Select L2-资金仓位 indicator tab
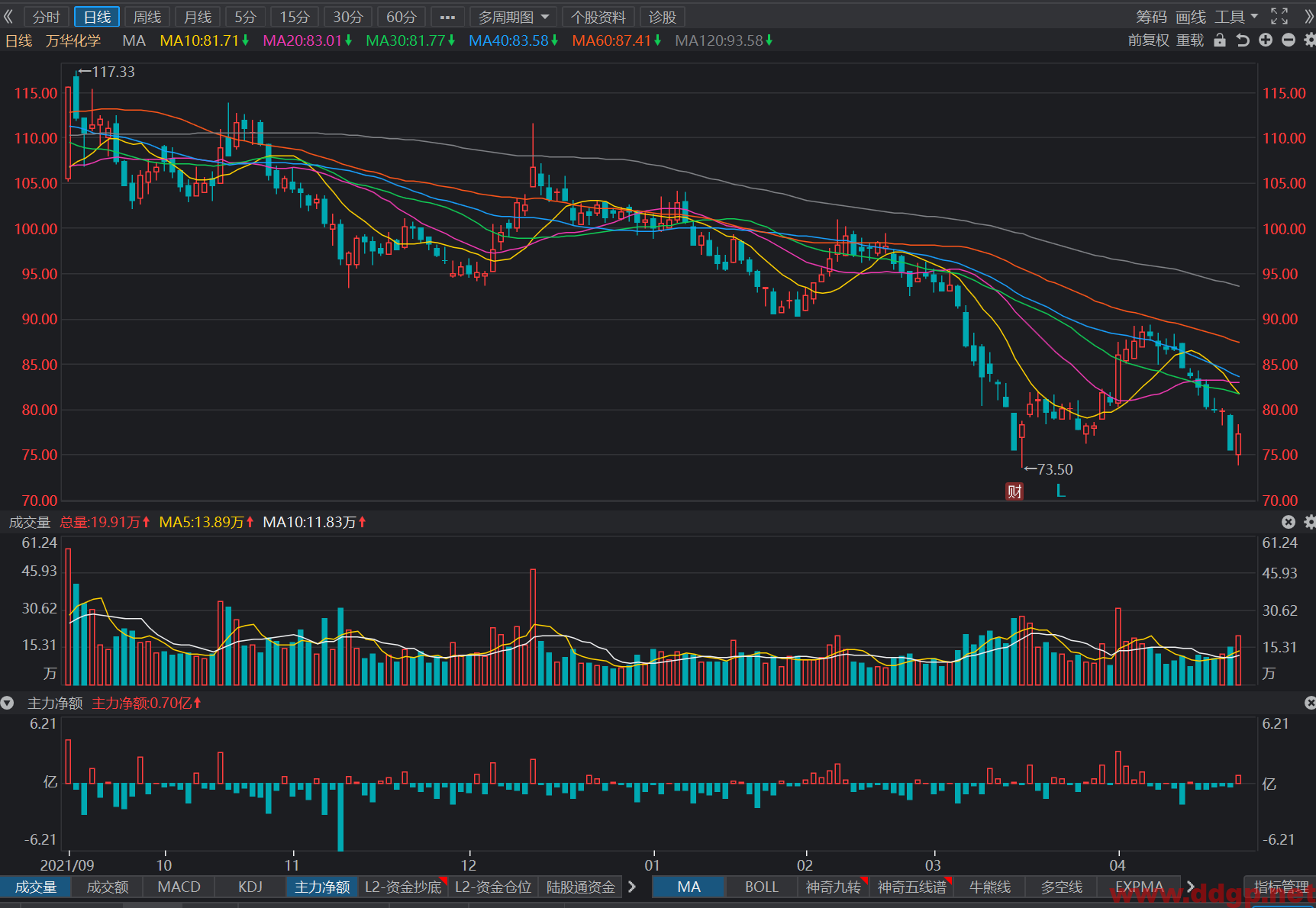Screen dimensions: 1316x908 tap(493, 887)
